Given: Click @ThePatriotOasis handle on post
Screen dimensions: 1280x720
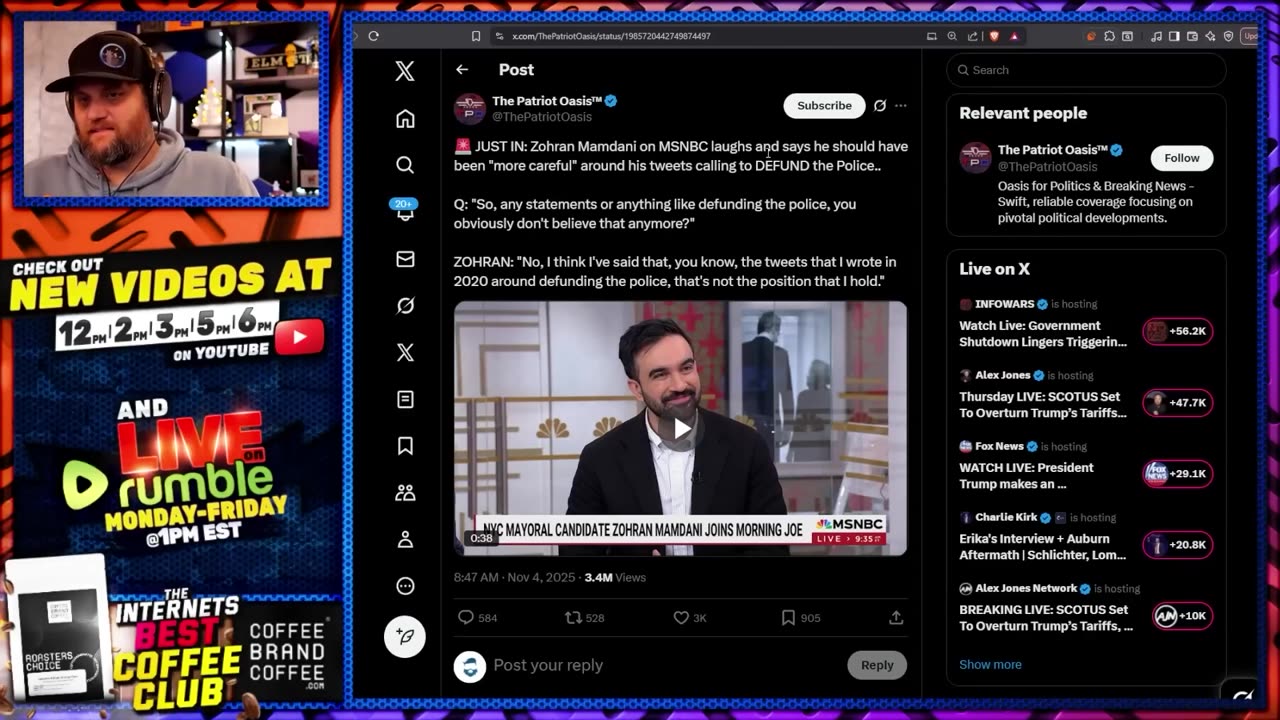Looking at the screenshot, I should [541, 117].
